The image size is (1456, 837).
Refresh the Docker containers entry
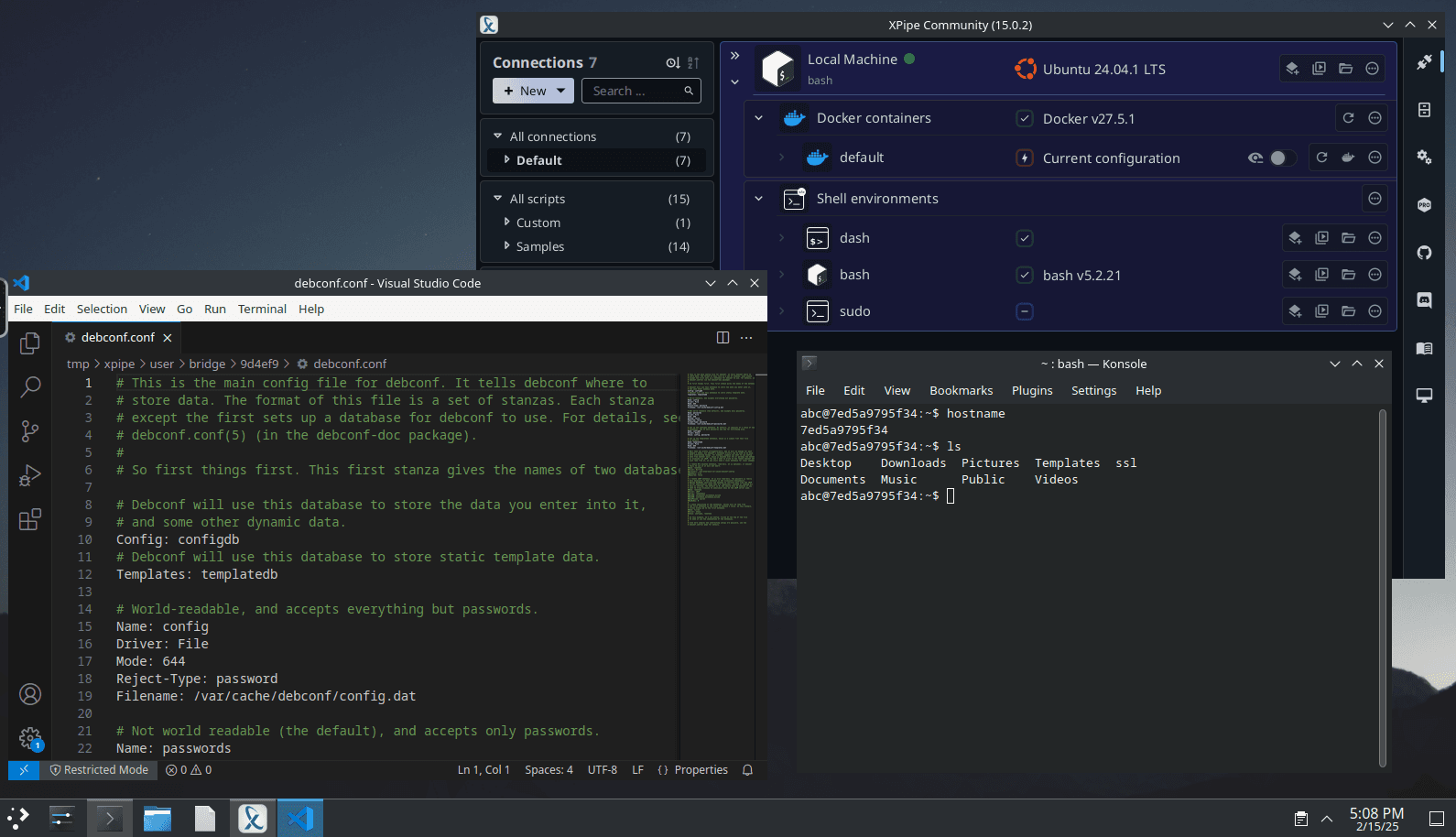pos(1348,118)
